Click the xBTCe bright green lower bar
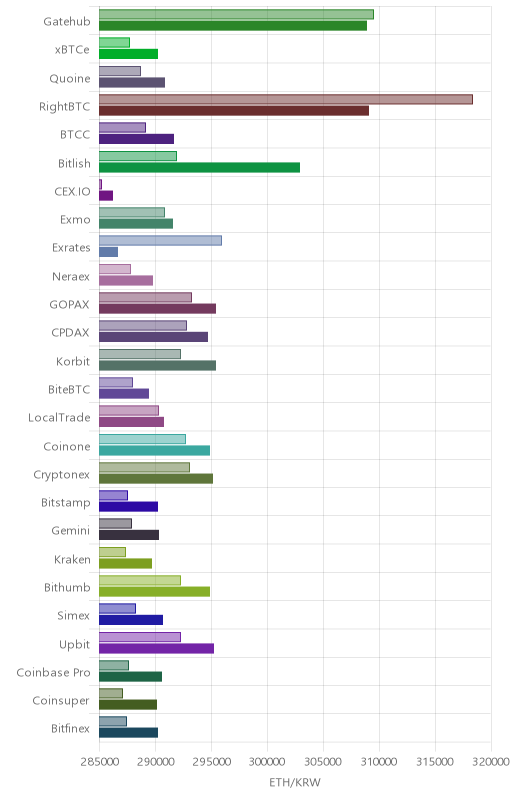The width and height of the screenshot is (512, 800). (x=128, y=54)
